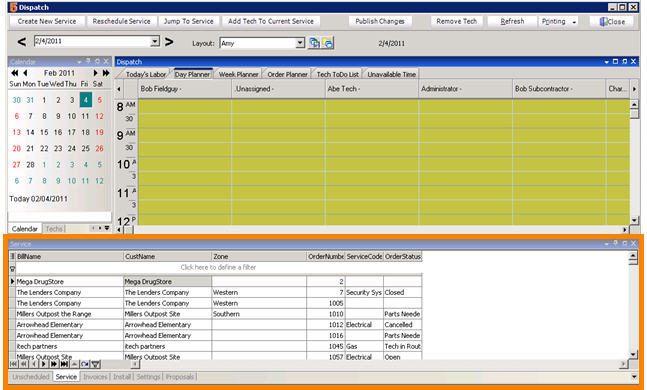
Task: Click the Refresh toolbar button
Action: (x=512, y=21)
